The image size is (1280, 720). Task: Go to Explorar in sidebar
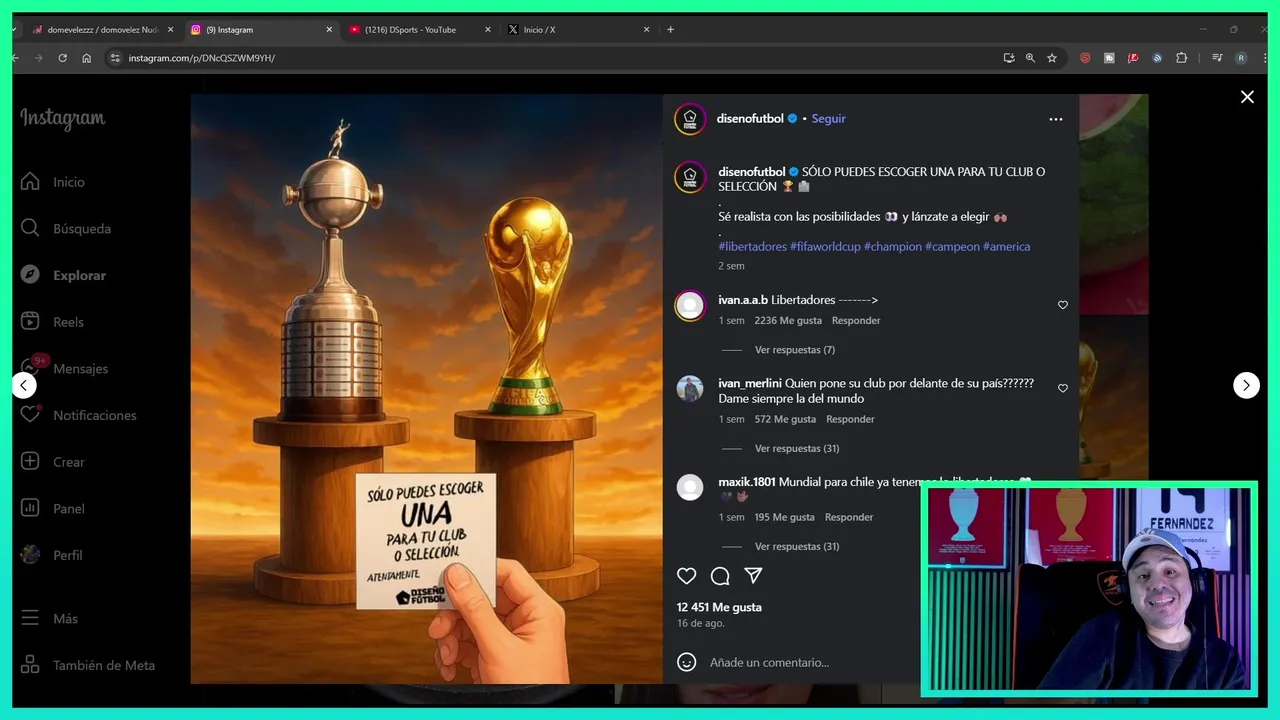(x=64, y=275)
